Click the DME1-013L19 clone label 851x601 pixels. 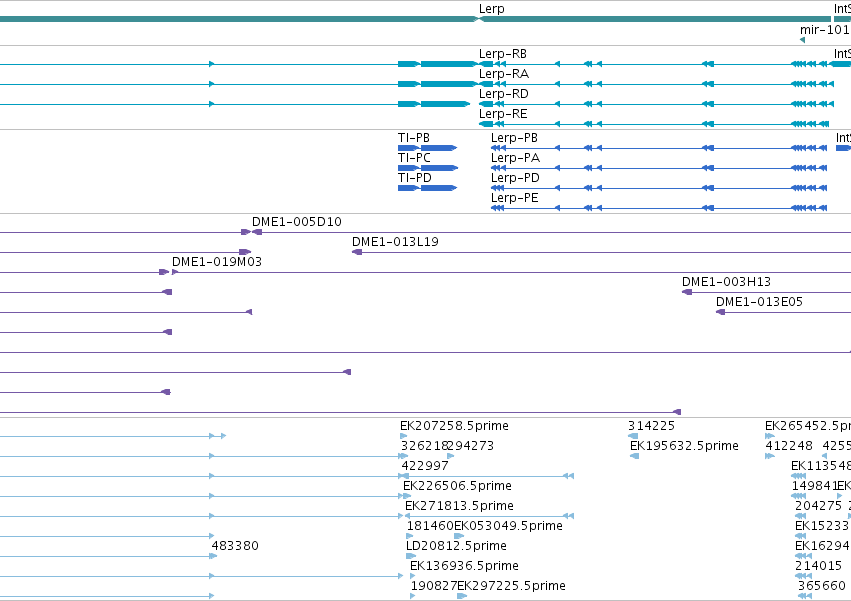click(395, 242)
